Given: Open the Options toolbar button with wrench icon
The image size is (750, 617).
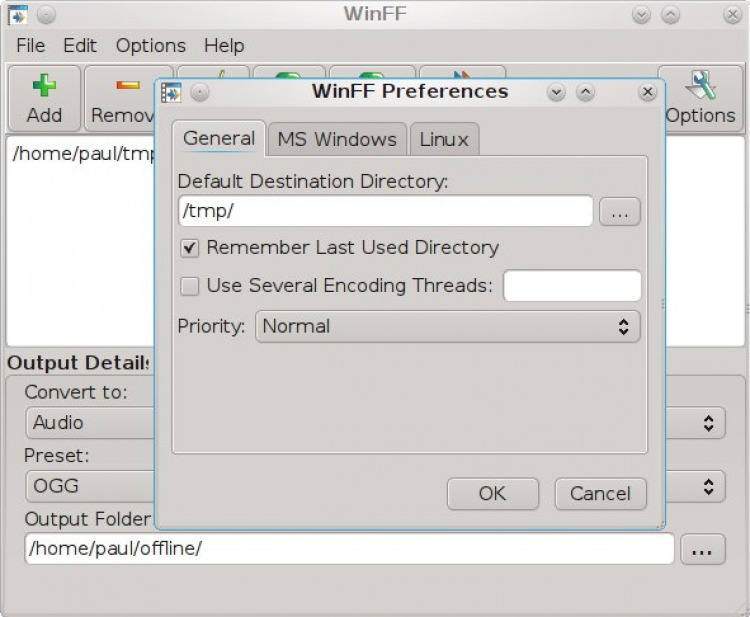Looking at the screenshot, I should pyautogui.click(x=701, y=99).
